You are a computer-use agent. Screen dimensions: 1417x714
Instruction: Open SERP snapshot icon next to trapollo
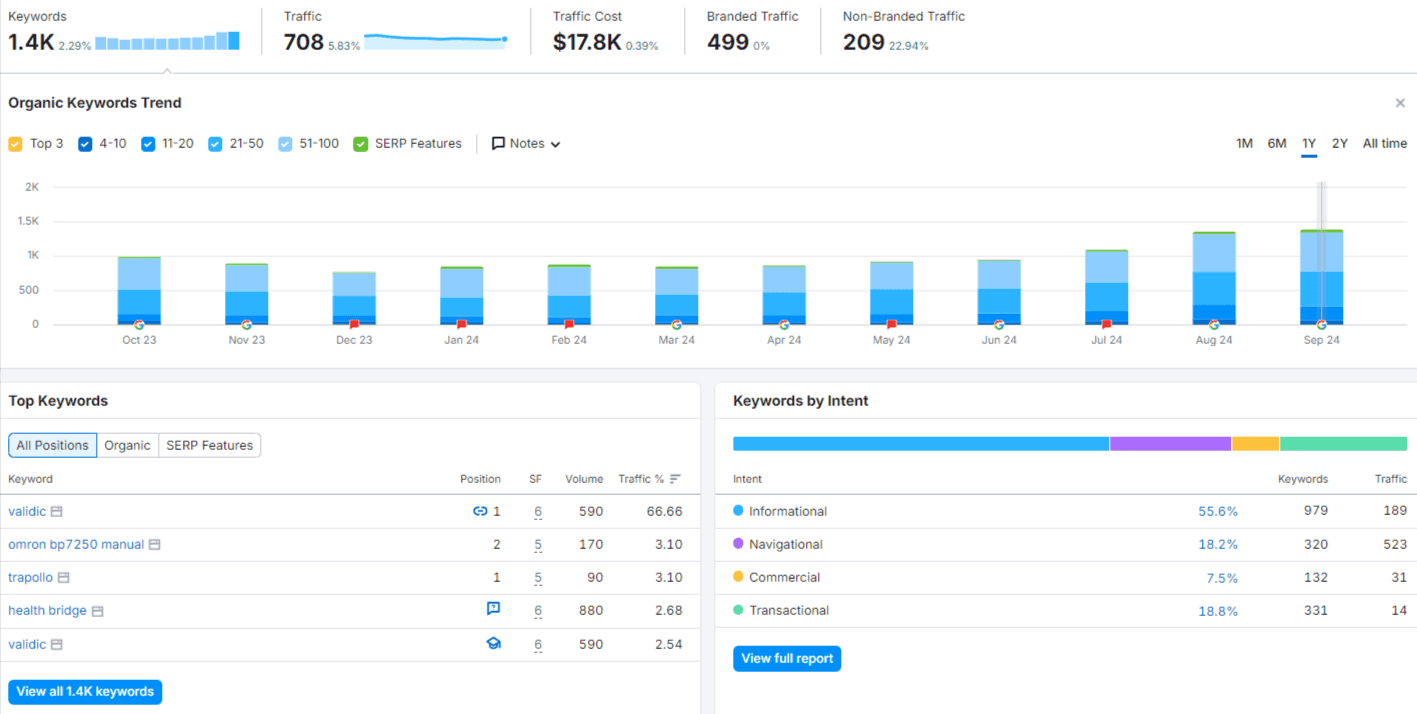point(64,578)
